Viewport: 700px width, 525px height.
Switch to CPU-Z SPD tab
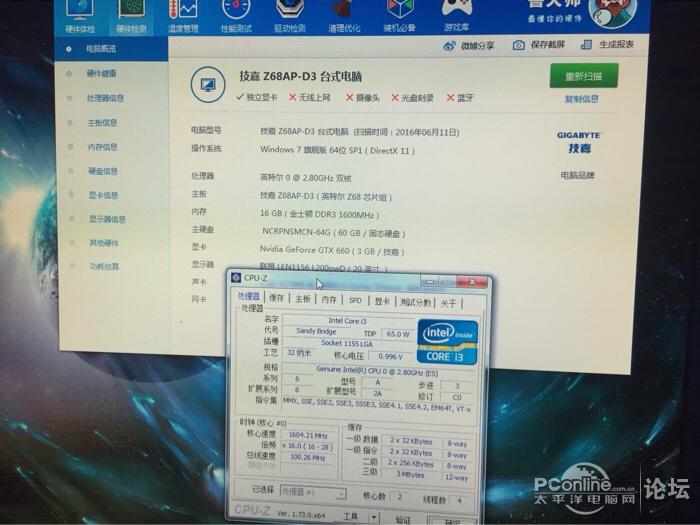pyautogui.click(x=355, y=300)
